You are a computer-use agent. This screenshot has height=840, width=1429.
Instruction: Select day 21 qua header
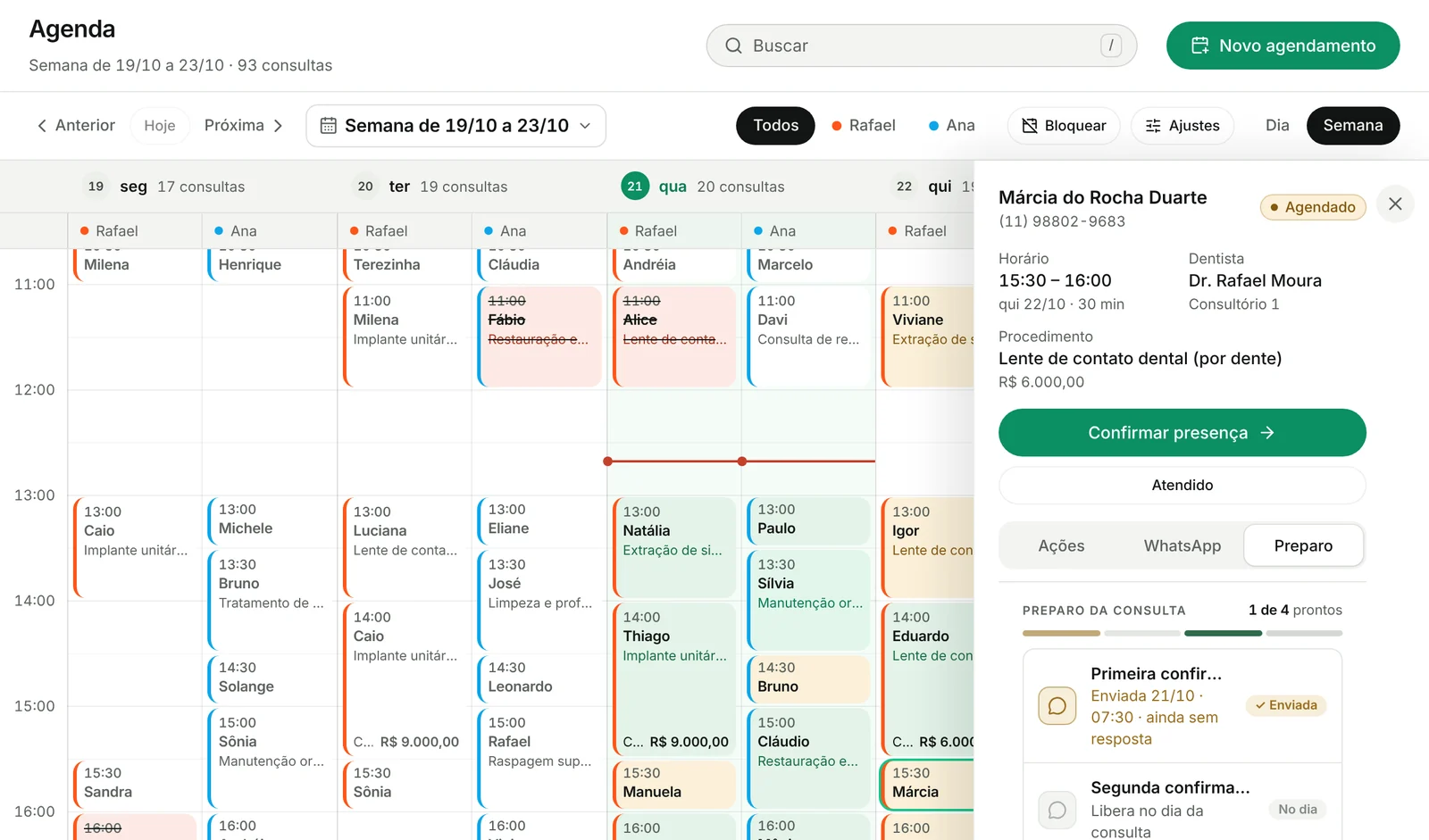703,187
